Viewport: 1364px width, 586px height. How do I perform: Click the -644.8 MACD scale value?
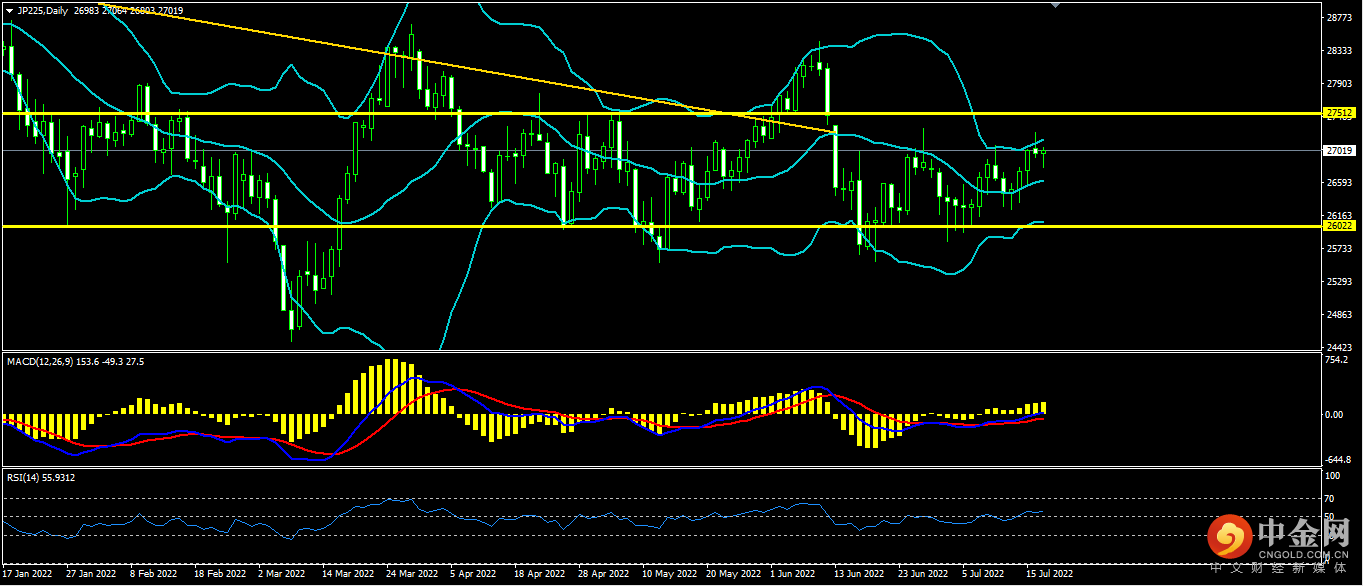tap(1337, 460)
